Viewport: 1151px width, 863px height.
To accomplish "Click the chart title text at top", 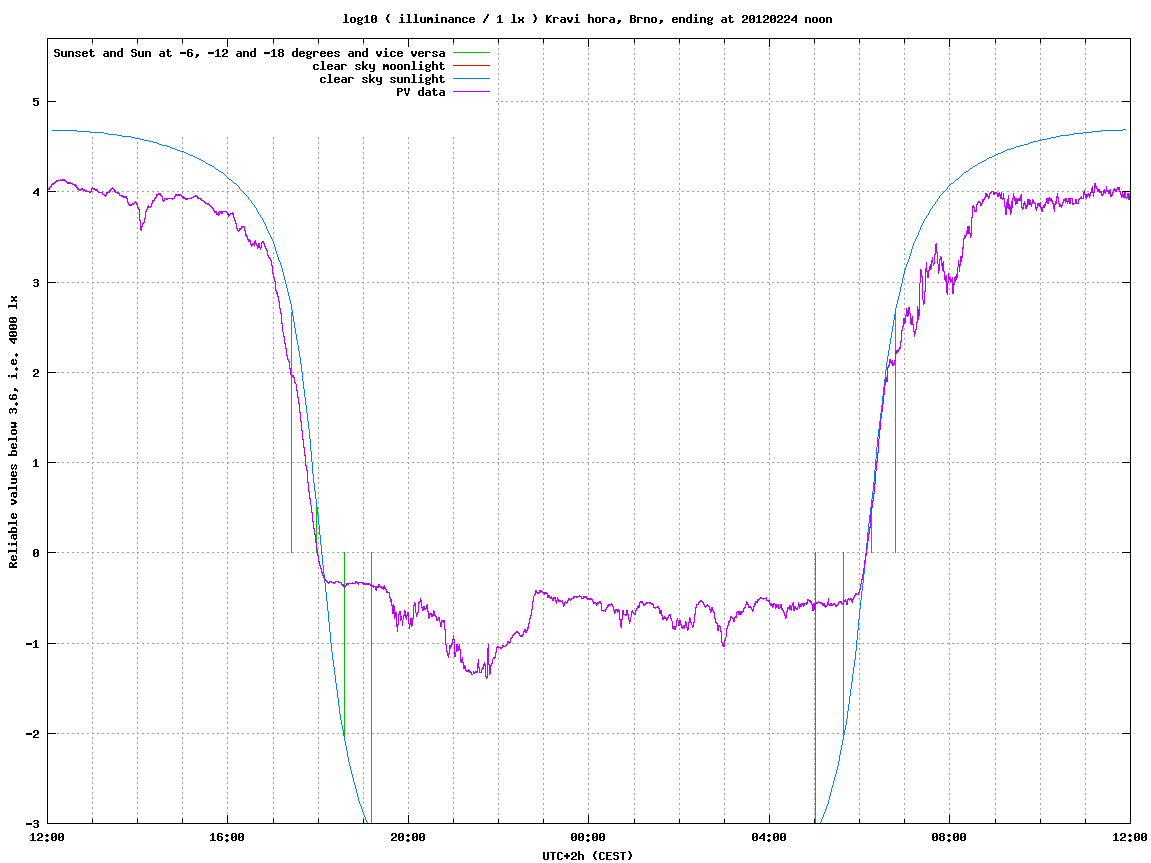I will click(x=587, y=19).
